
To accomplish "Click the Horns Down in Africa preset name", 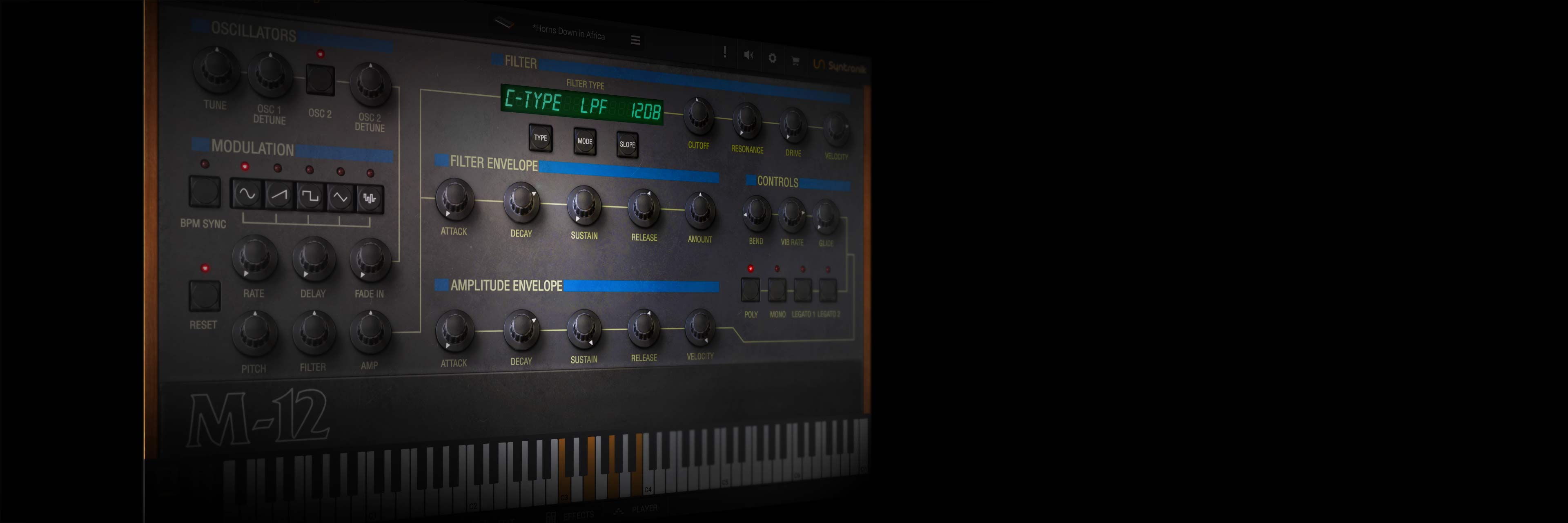I will tap(568, 31).
